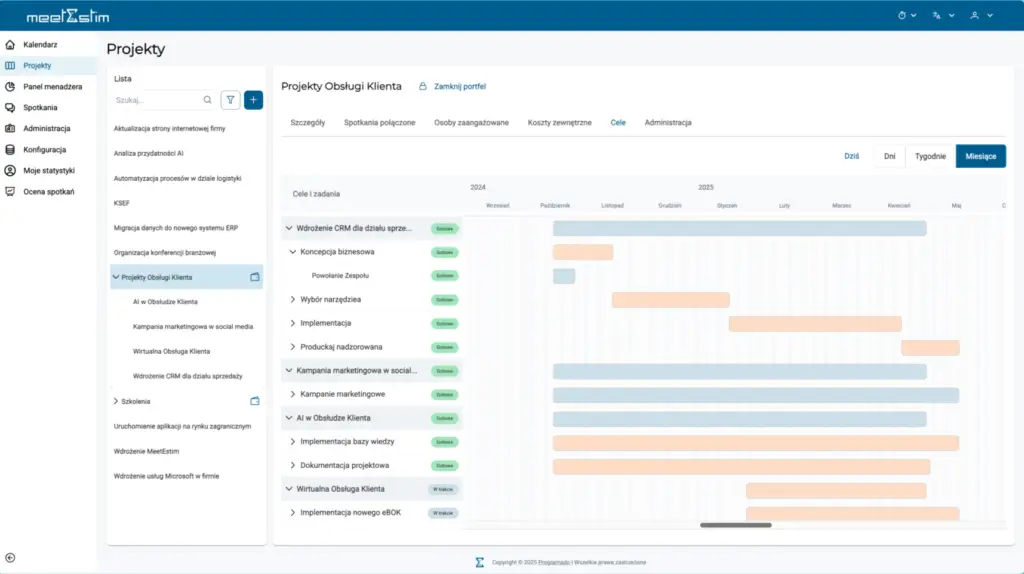Open Kalendarz from the sidebar

(x=40, y=45)
